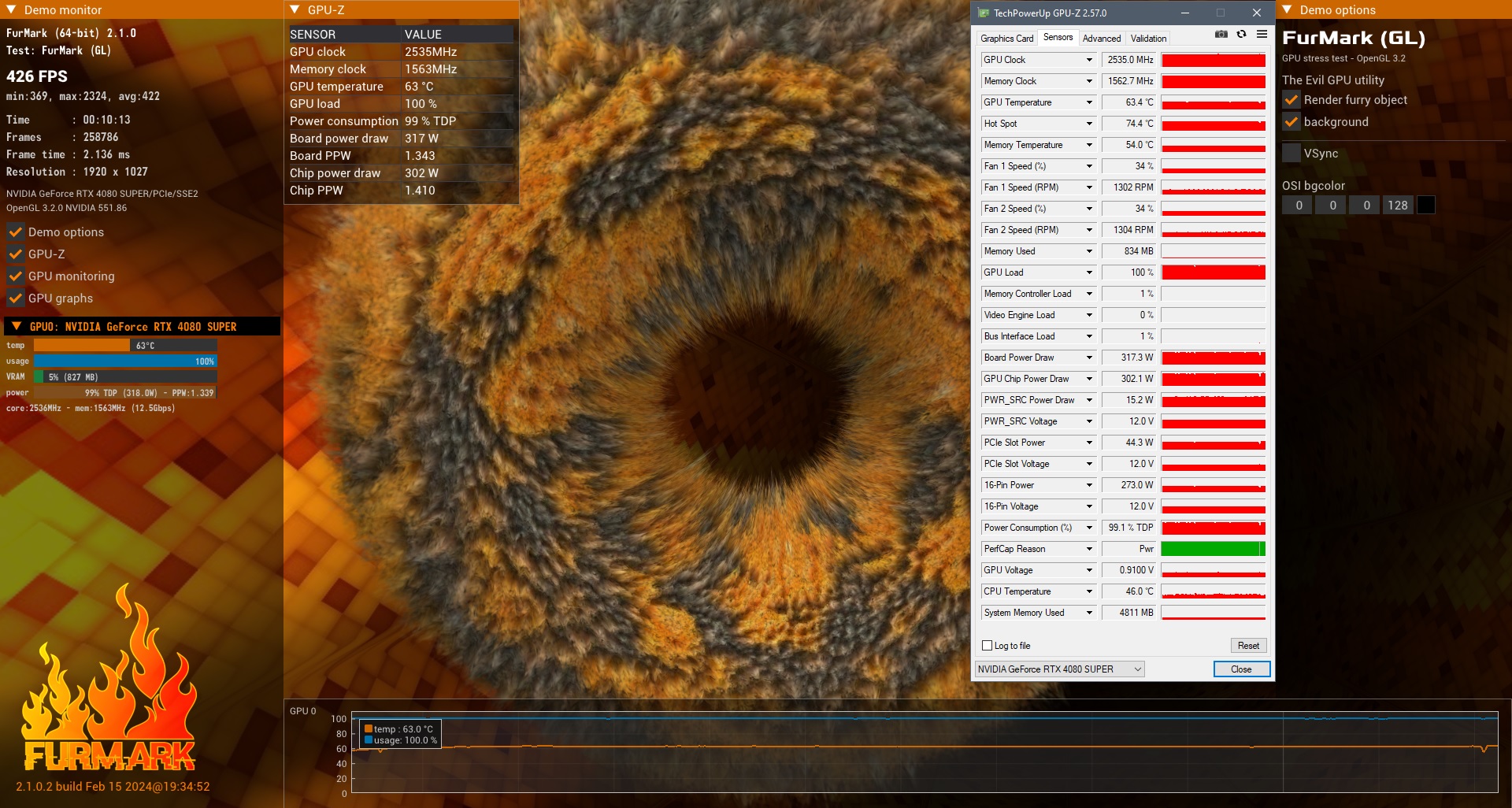Open the GPU Voltage sensor dropdown
This screenshot has width=1512, height=808.
[1089, 570]
